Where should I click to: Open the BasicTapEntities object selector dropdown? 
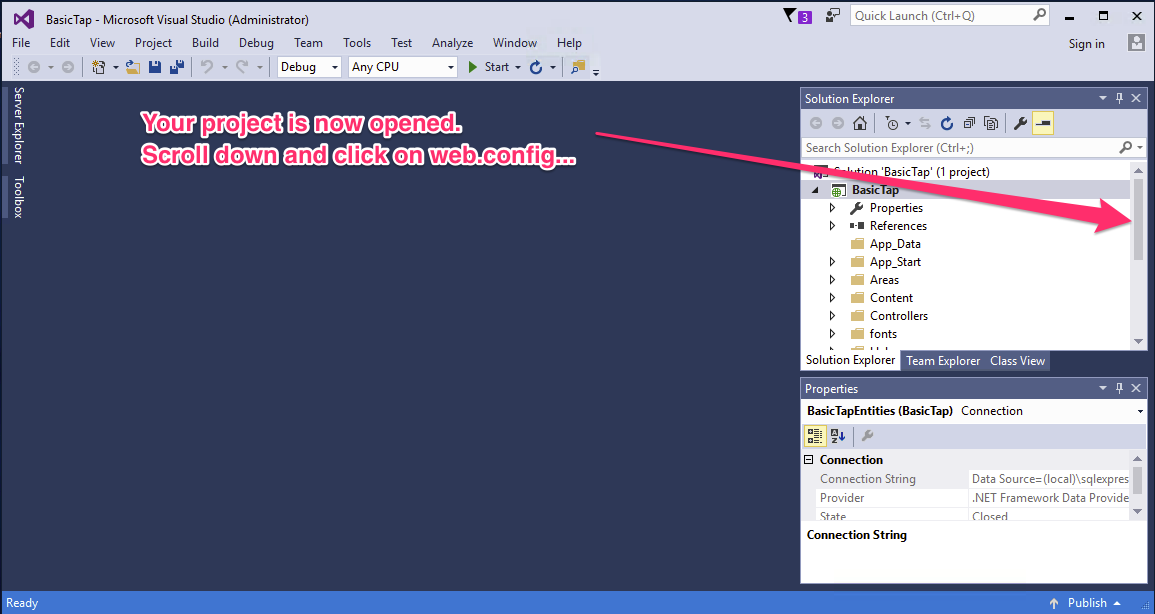[x=1140, y=412]
